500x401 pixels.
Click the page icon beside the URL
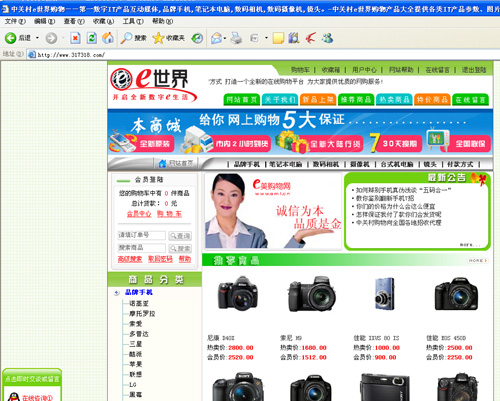click(x=32, y=54)
